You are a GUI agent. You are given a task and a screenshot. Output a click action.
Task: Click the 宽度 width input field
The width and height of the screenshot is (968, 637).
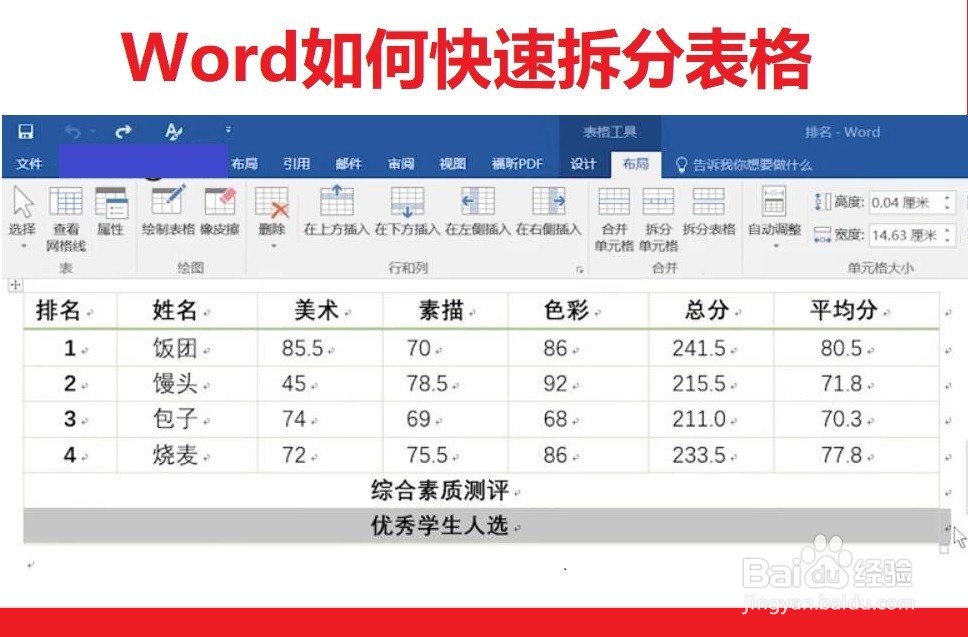coord(905,235)
